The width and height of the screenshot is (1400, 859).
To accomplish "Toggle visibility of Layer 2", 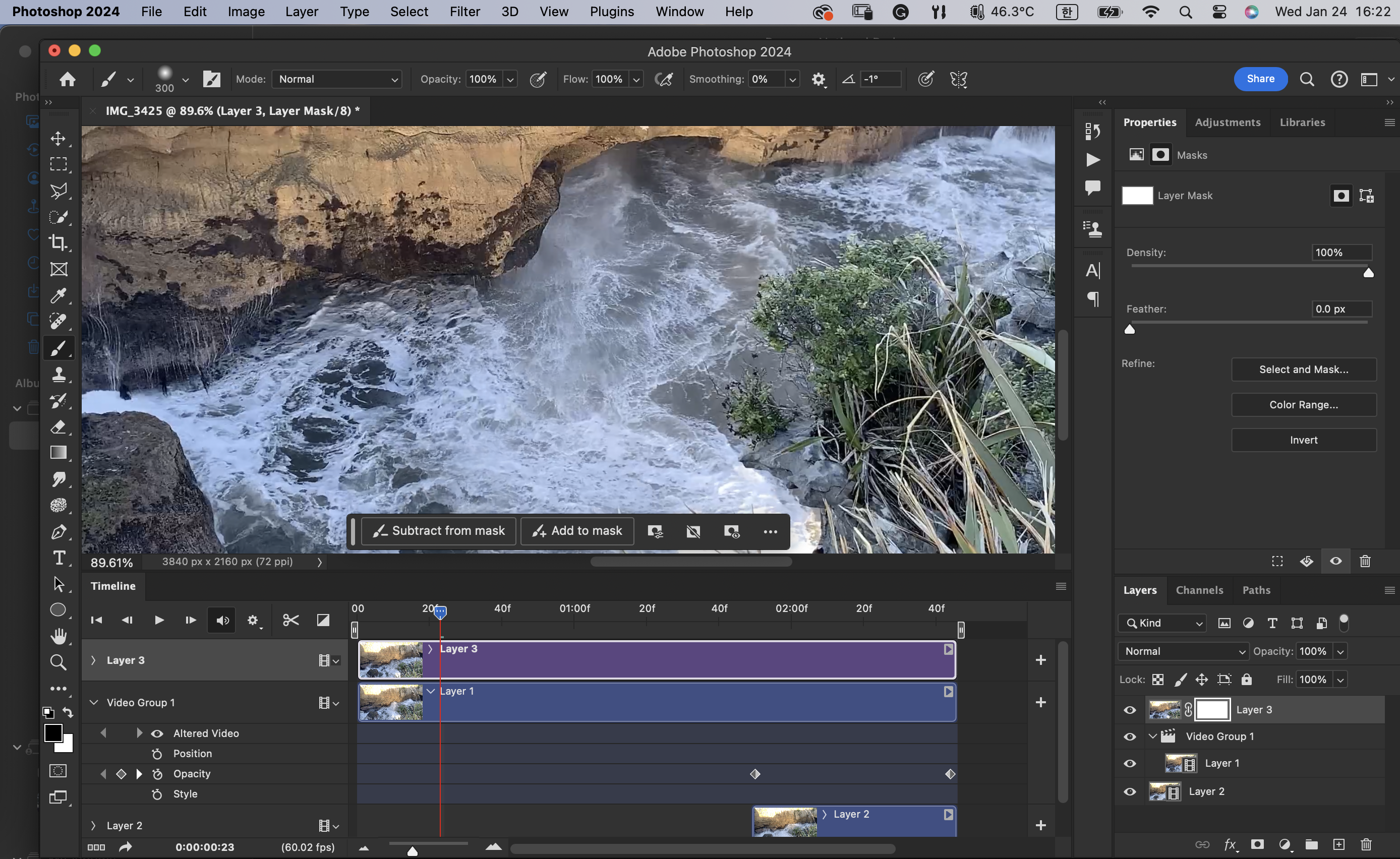I will [1130, 791].
